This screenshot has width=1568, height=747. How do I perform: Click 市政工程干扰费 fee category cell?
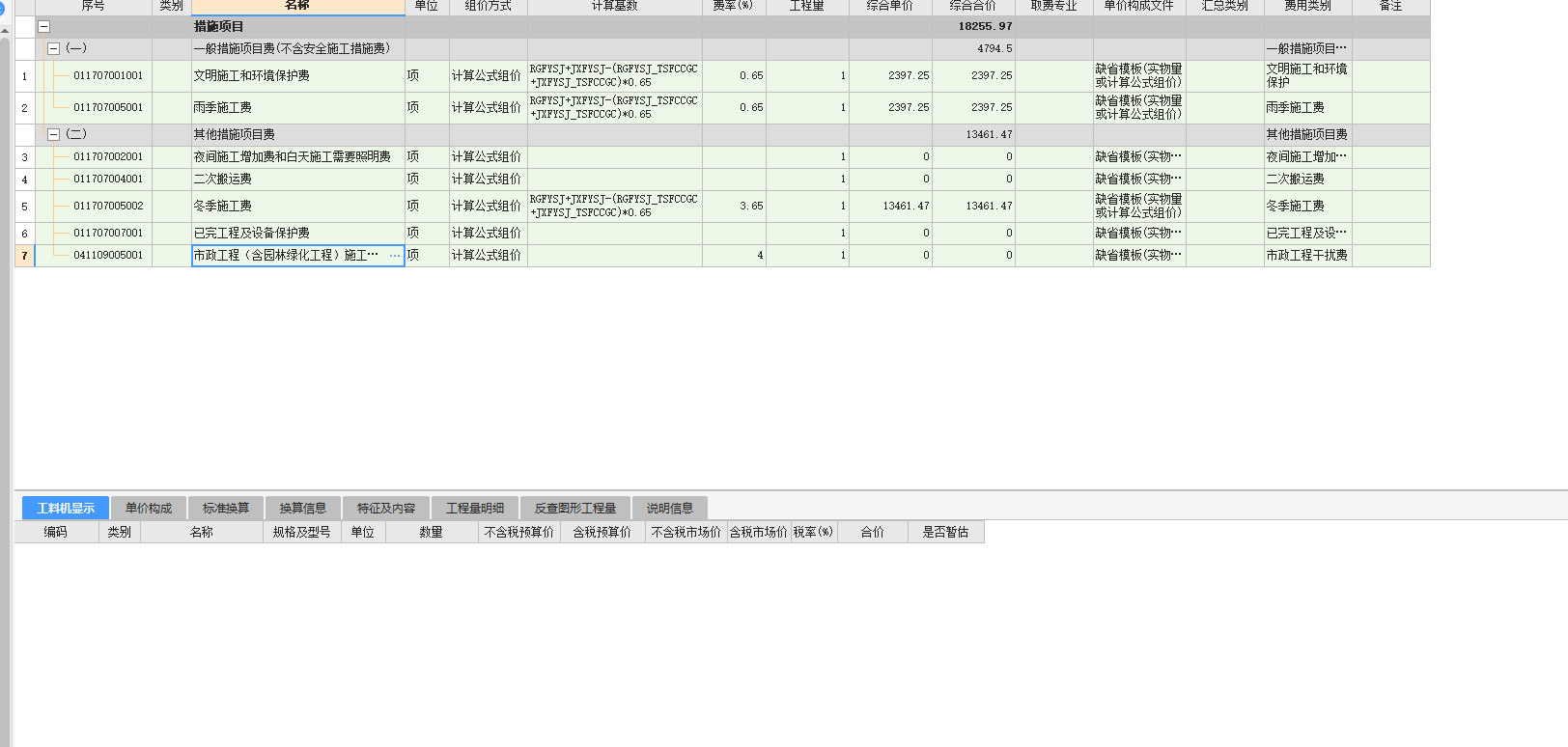(x=1308, y=256)
